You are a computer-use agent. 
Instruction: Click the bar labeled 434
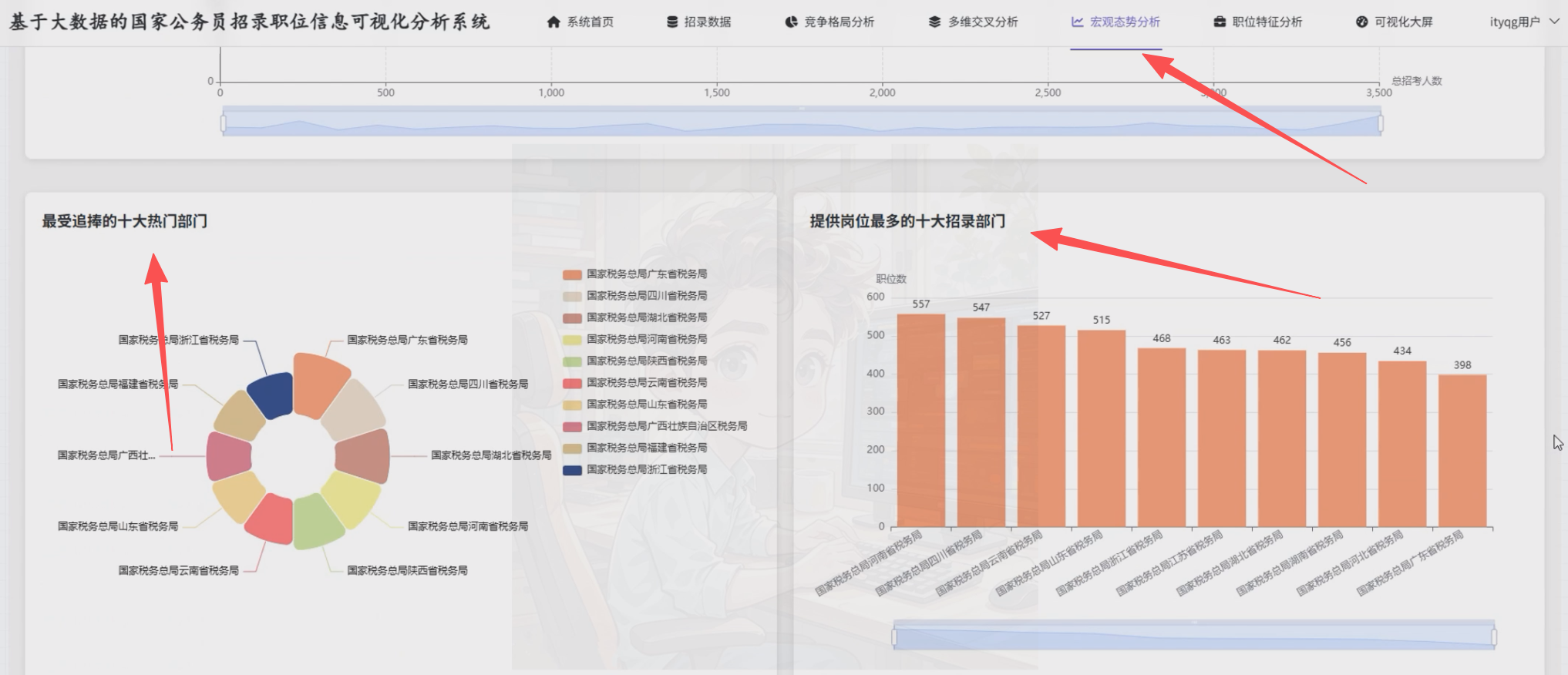(1402, 445)
